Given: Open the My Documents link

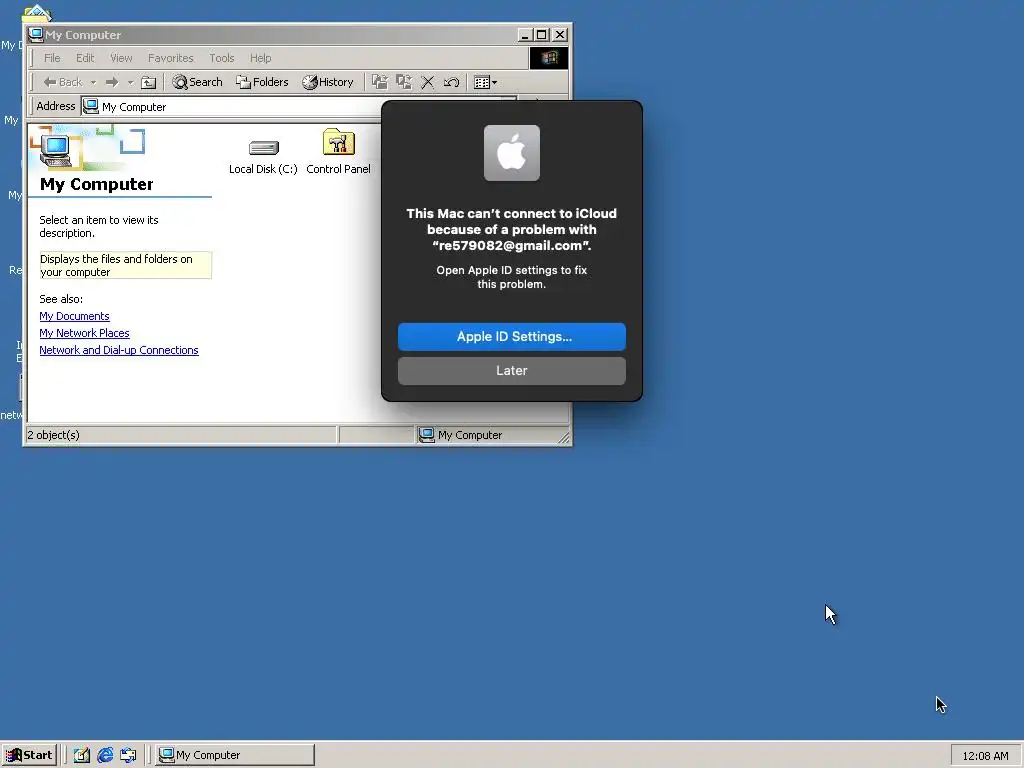Looking at the screenshot, I should point(74,316).
